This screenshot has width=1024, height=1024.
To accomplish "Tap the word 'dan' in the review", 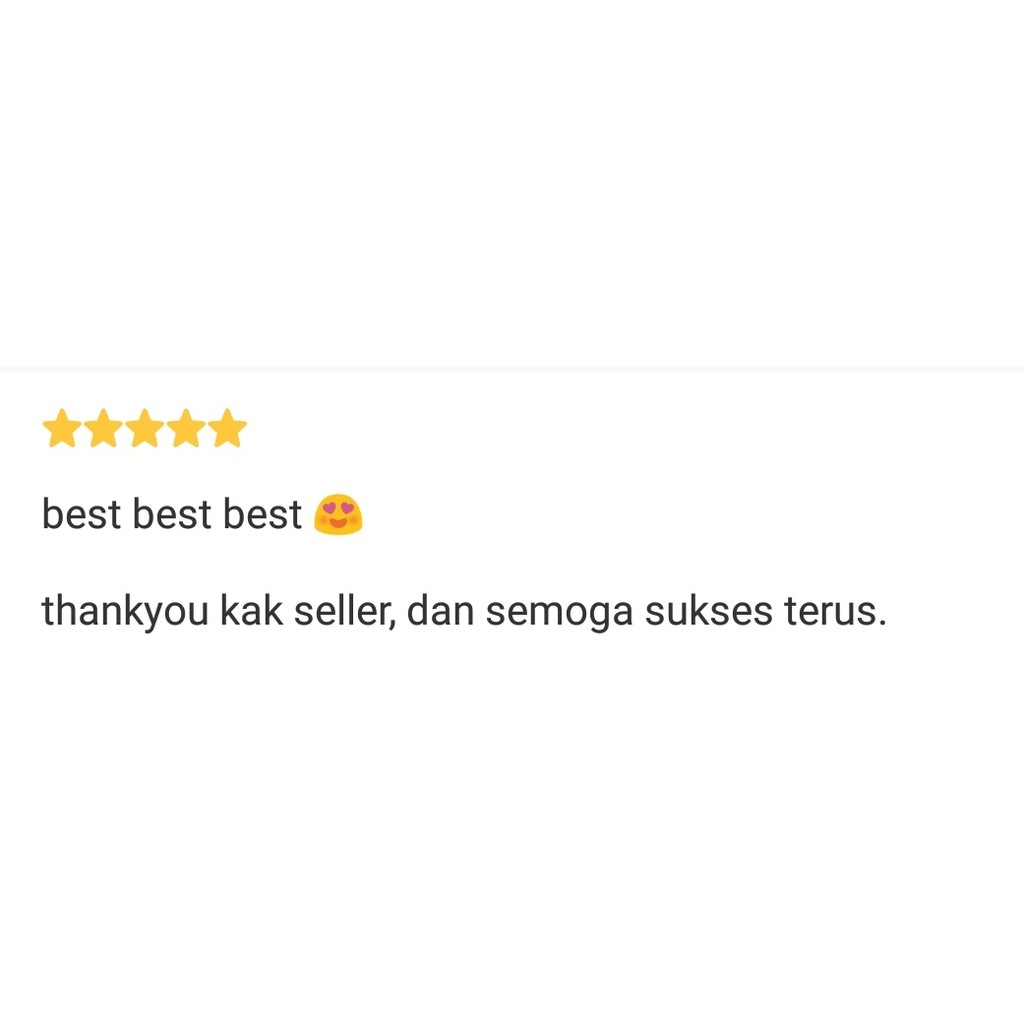I will [441, 611].
